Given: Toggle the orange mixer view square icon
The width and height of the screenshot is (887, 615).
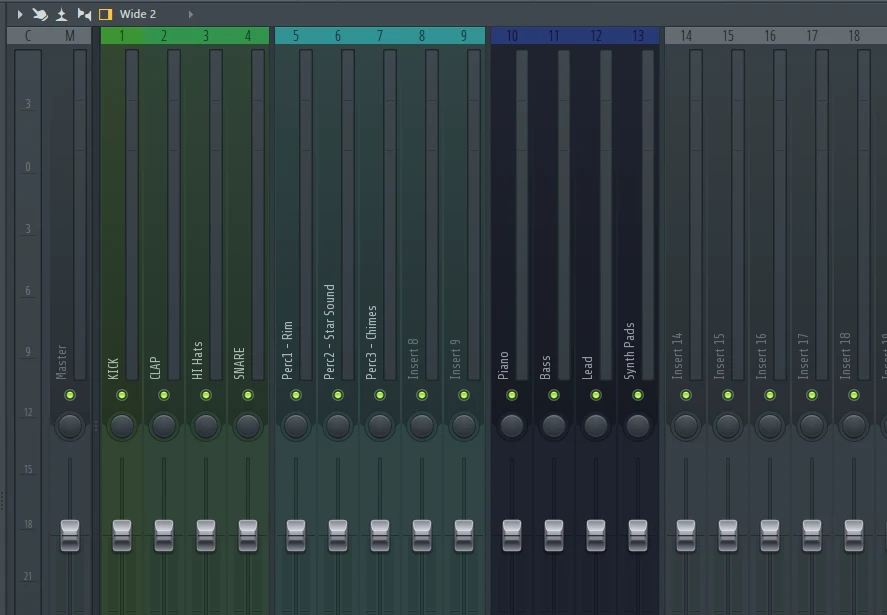Looking at the screenshot, I should [x=105, y=14].
